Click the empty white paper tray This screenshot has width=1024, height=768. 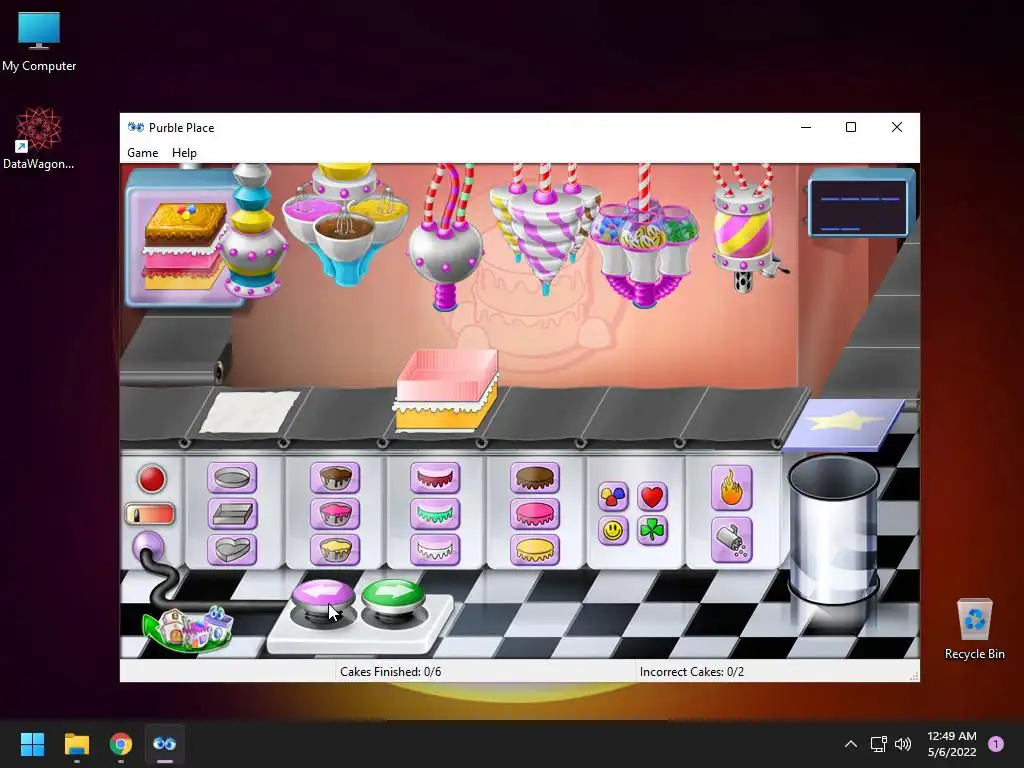[x=249, y=411]
